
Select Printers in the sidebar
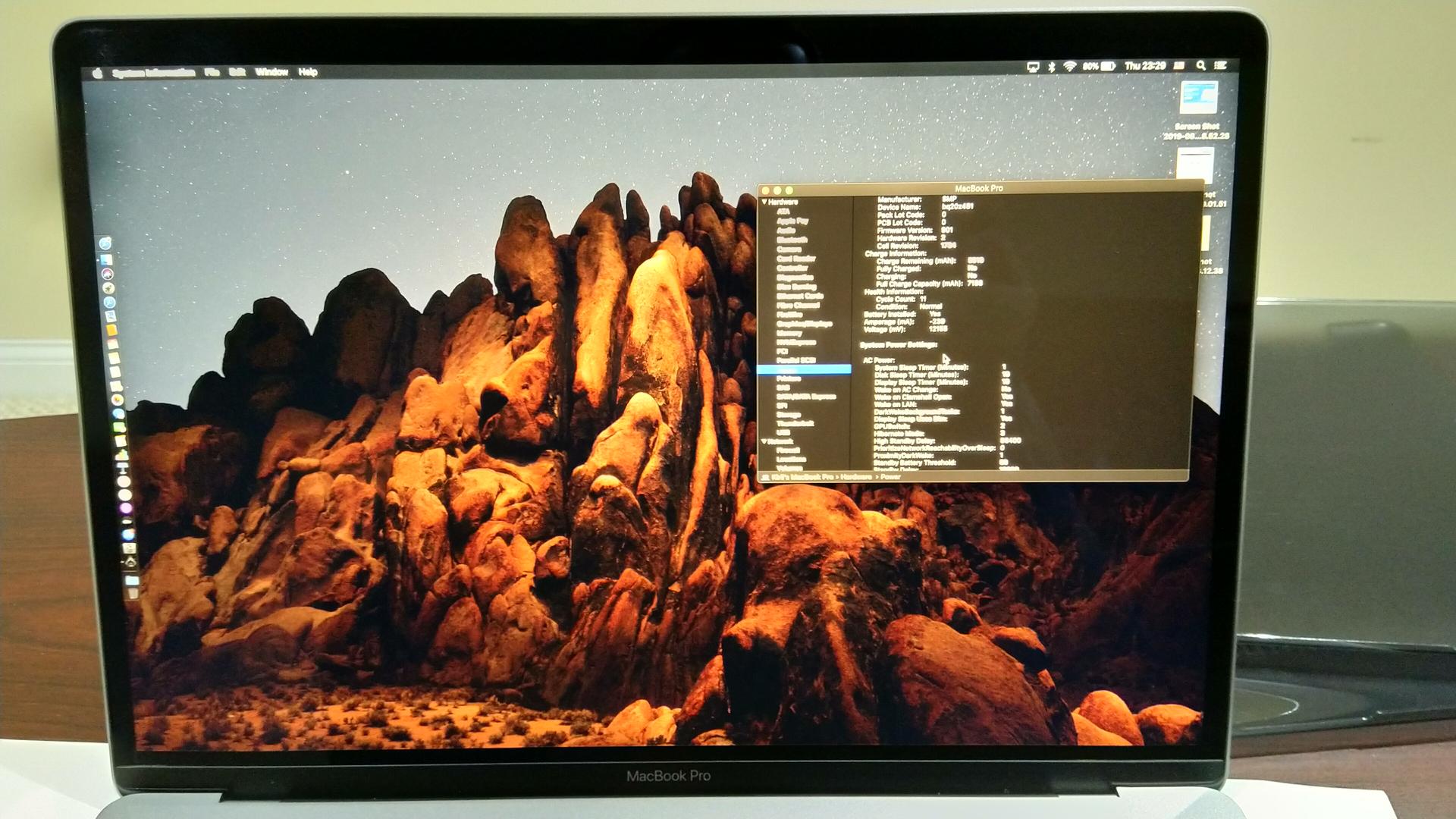[789, 378]
